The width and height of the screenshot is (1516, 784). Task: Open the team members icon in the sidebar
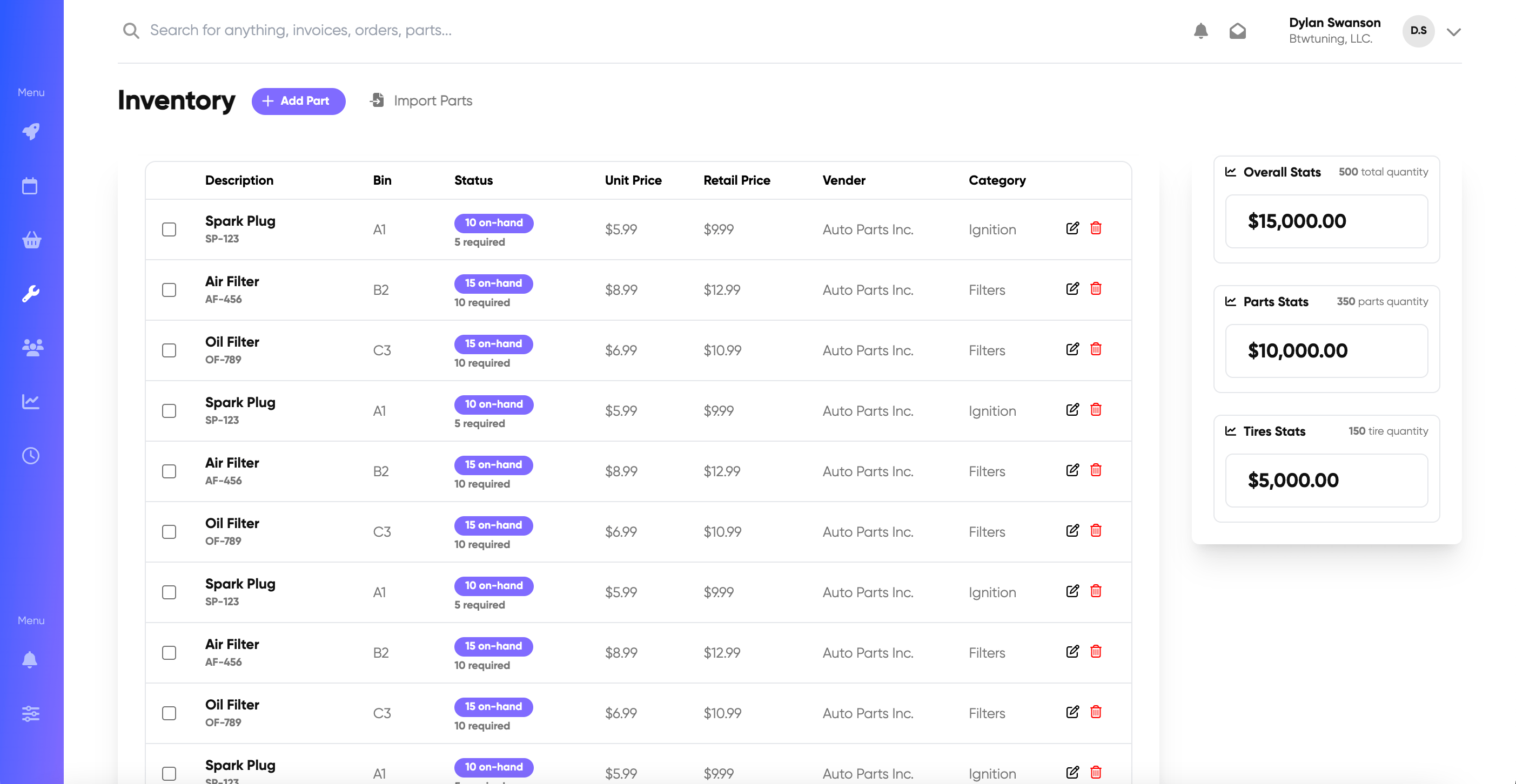point(32,347)
